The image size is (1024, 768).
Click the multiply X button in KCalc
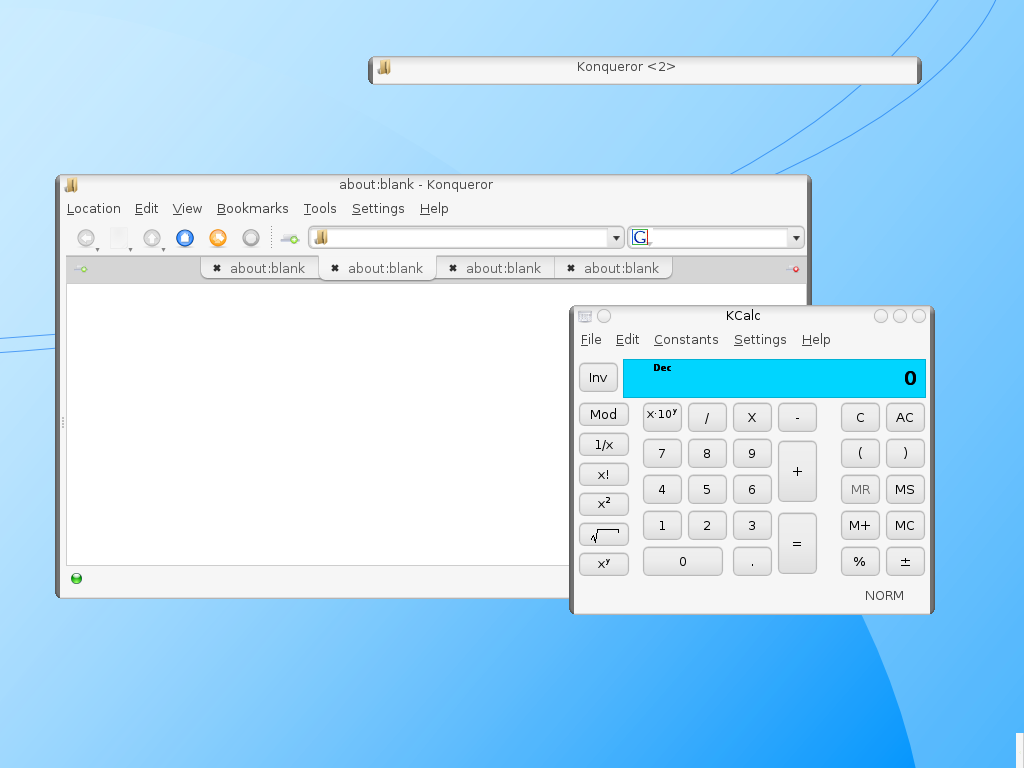pos(752,417)
